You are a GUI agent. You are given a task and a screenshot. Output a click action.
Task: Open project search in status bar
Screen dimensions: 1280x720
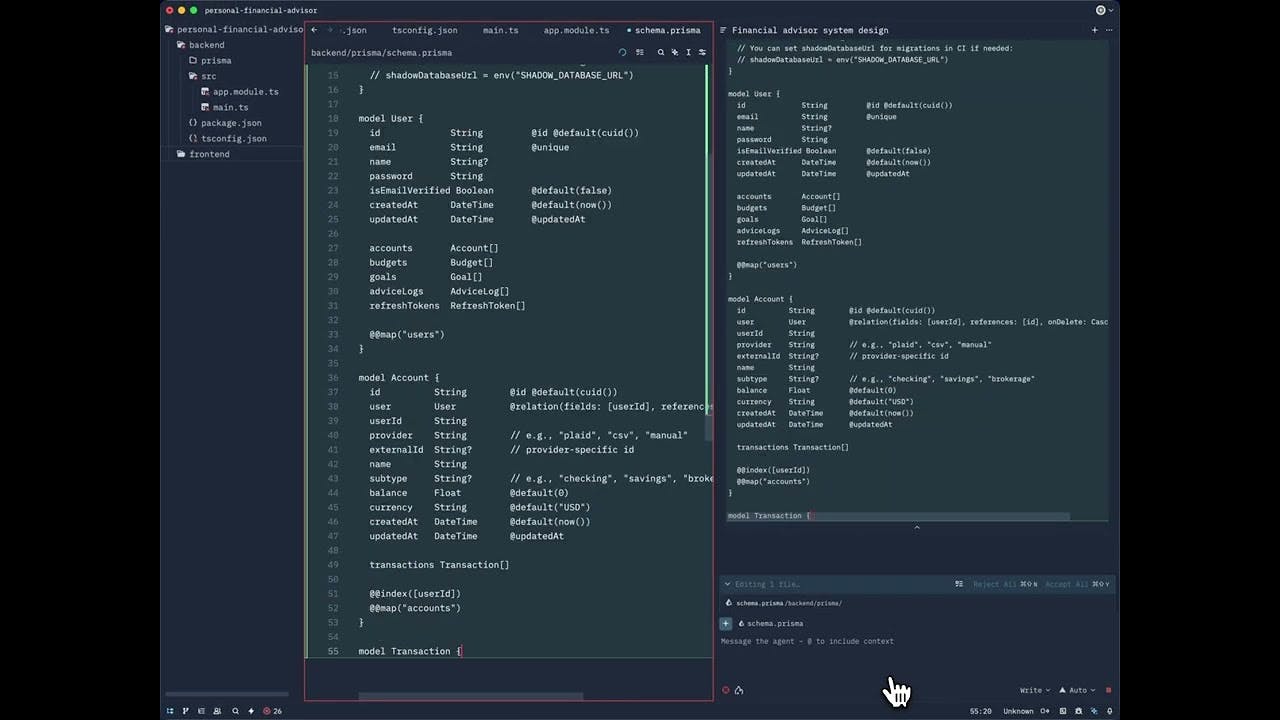point(235,711)
